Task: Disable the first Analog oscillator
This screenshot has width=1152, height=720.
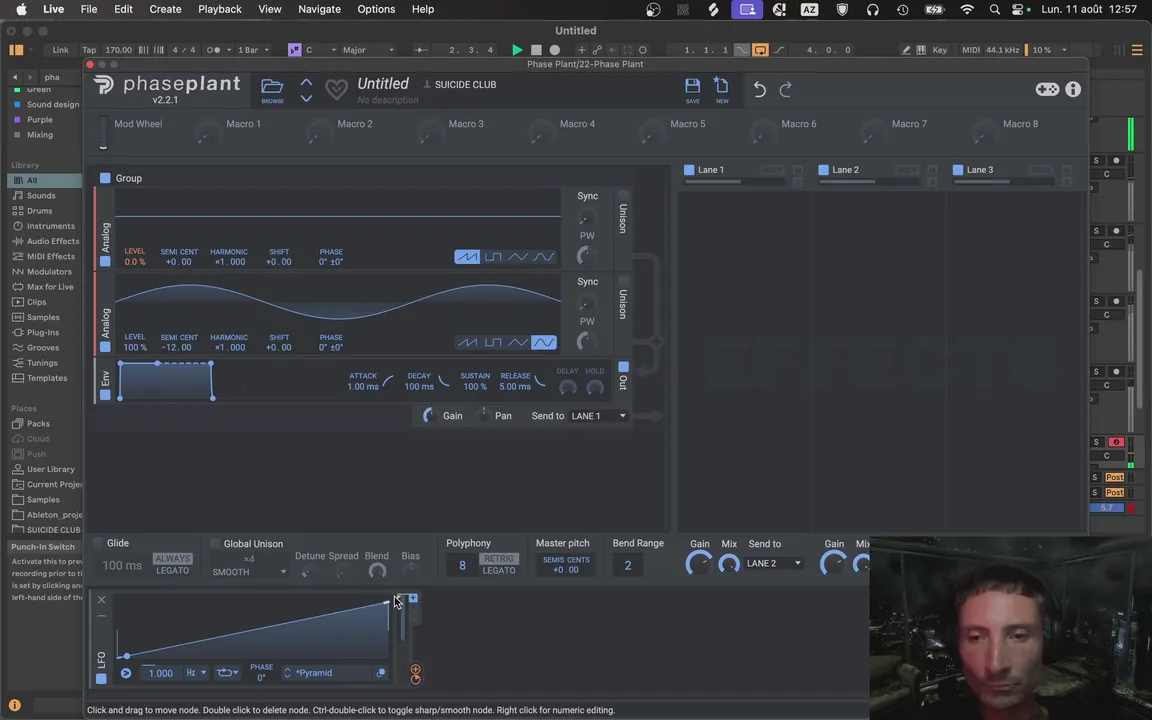Action: (x=105, y=262)
